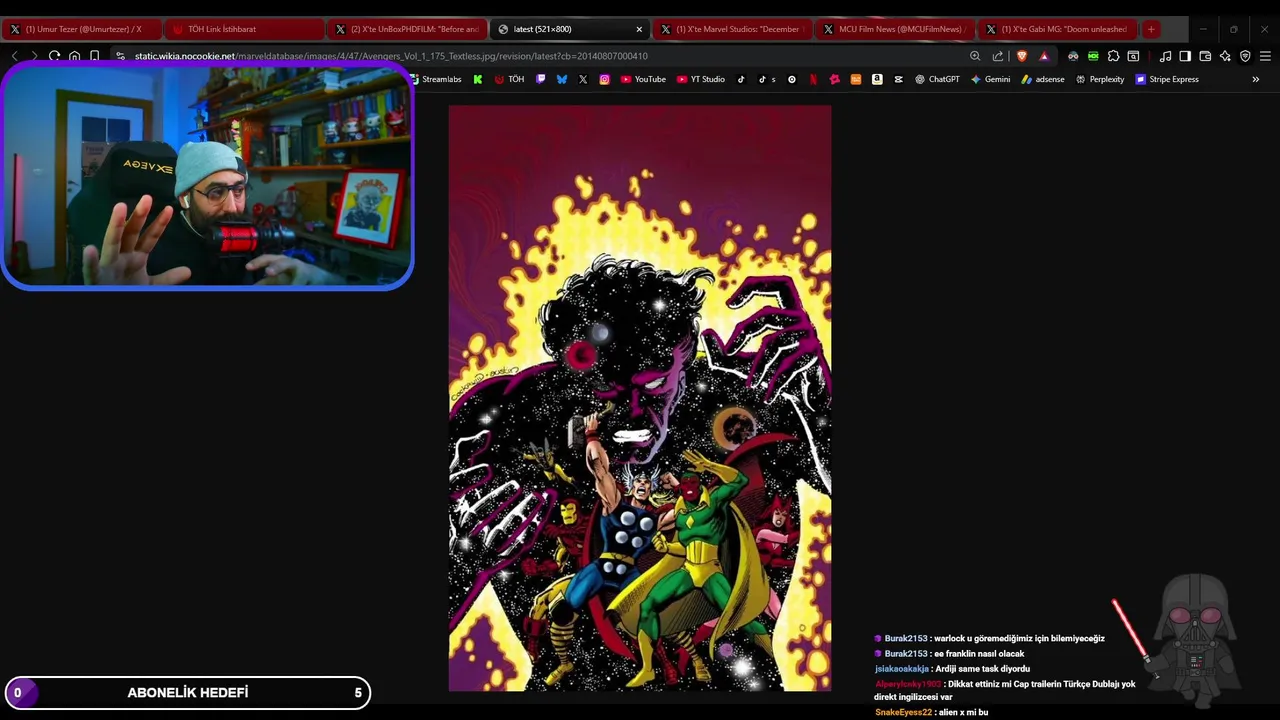The width and height of the screenshot is (1280, 720).
Task: Open Brave Shields lion icon
Action: 1021,56
